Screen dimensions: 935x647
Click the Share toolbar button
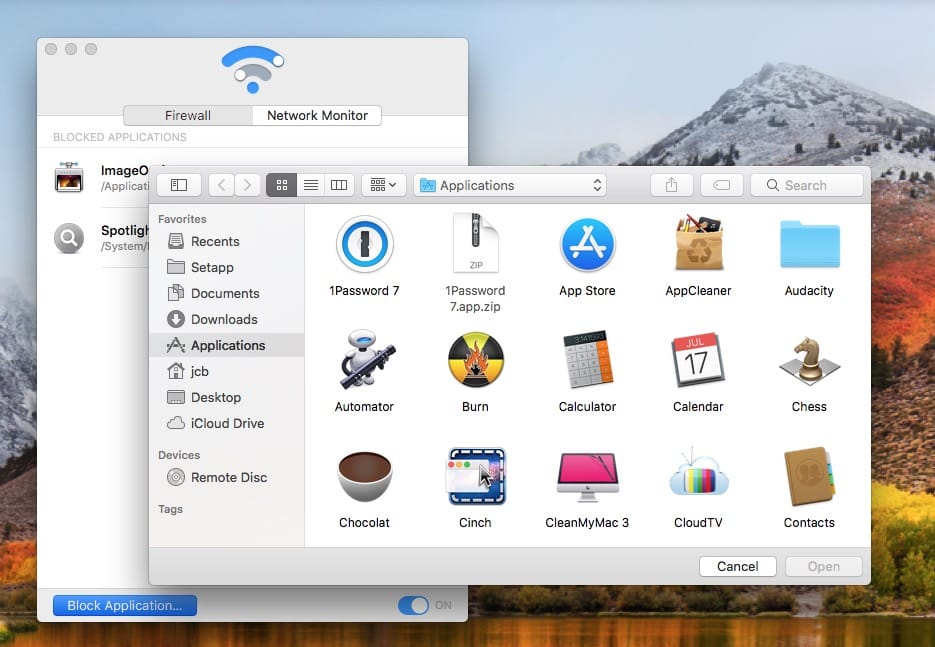click(x=671, y=185)
